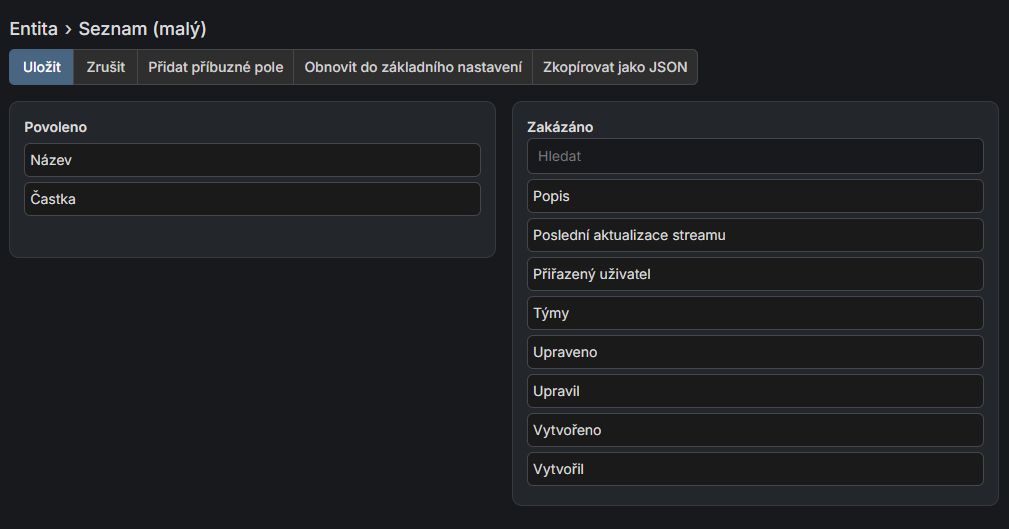Click the Zakázáno panel heading

pos(560,127)
